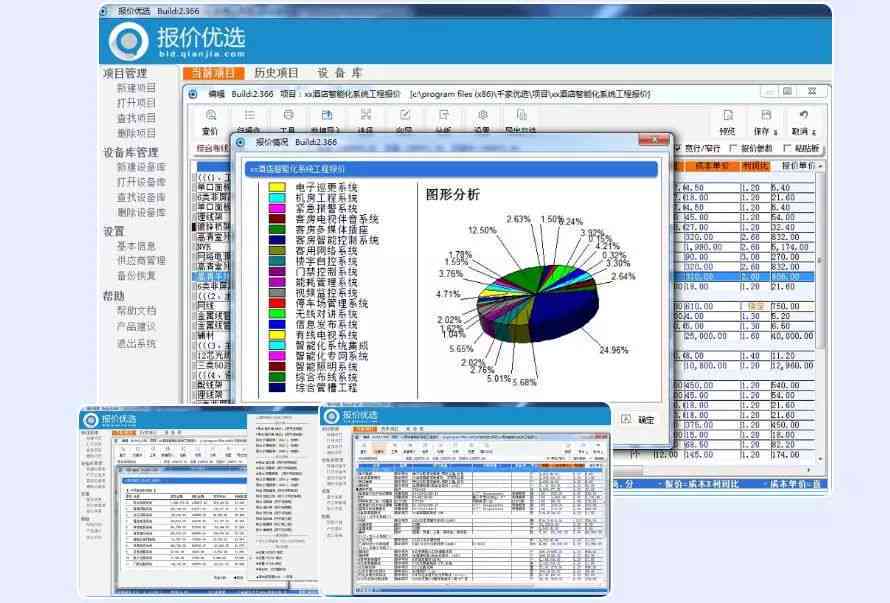Click the 成本单价 orange column header
The image size is (890, 603).
[x=712, y=166]
